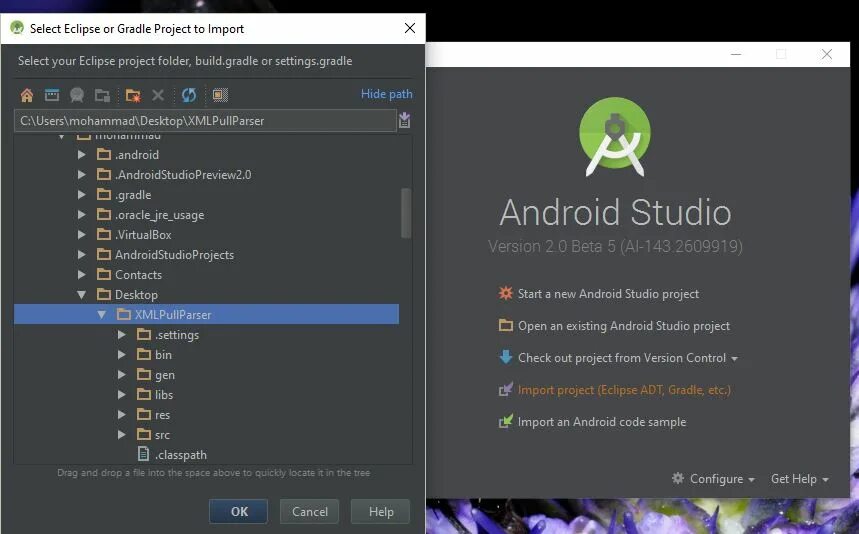Select the download arrow icon for Version Control
Image resolution: width=859 pixels, height=534 pixels.
[x=505, y=357]
